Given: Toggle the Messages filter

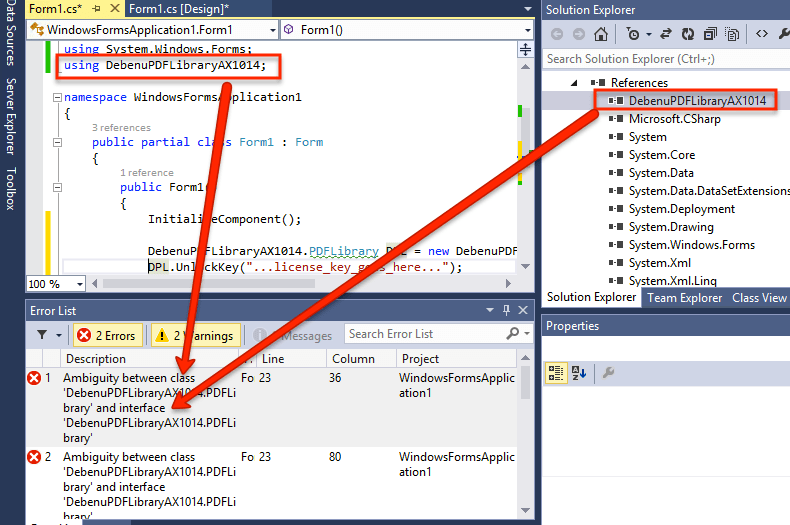Looking at the screenshot, I should 292,336.
